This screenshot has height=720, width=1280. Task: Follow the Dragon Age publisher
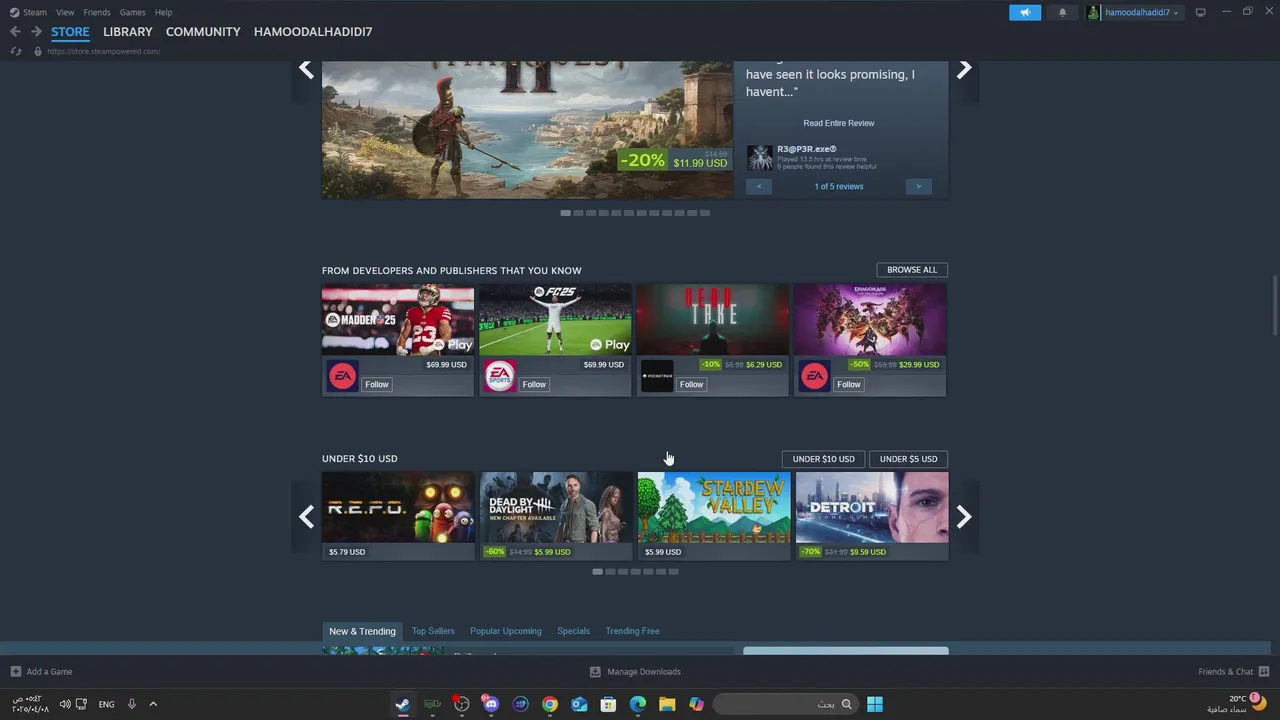coord(849,384)
